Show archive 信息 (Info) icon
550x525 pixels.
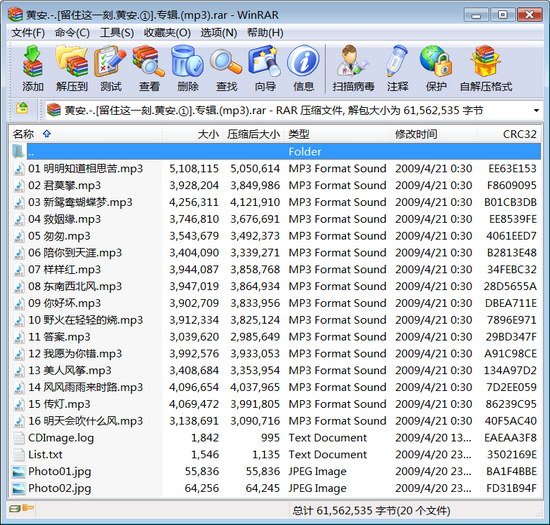[303, 62]
